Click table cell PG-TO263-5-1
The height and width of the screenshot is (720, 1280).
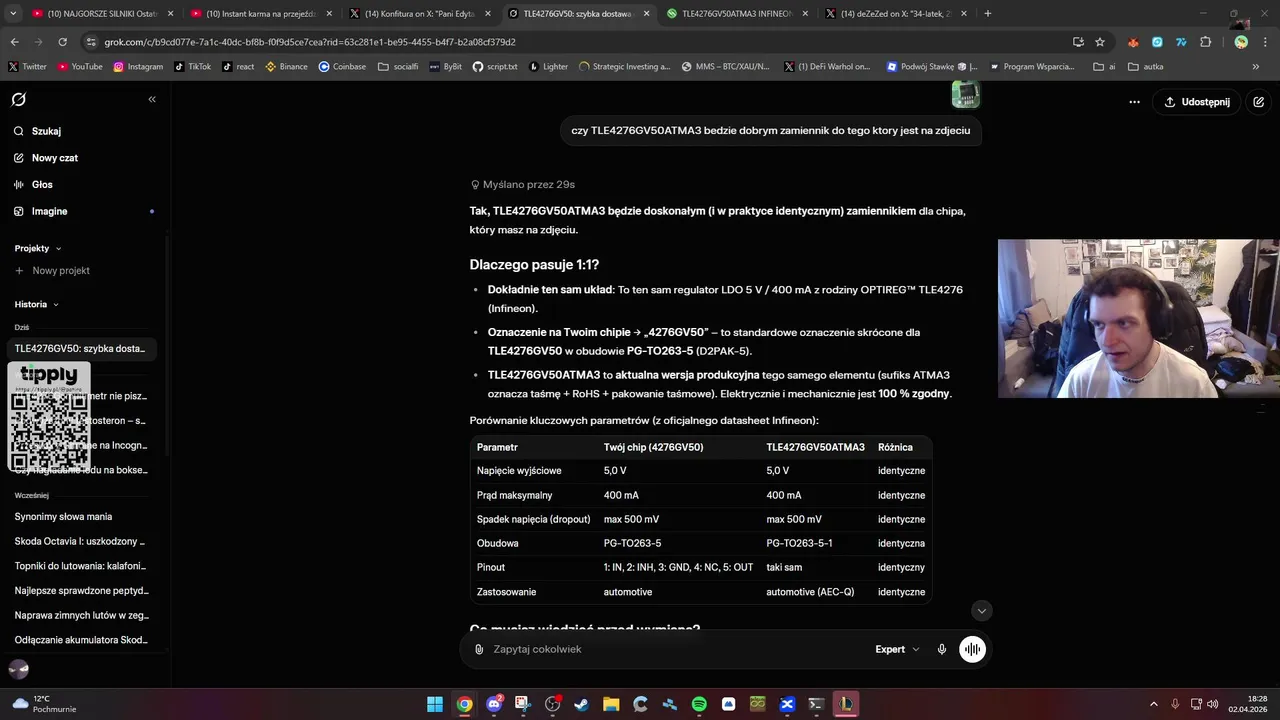click(x=799, y=543)
